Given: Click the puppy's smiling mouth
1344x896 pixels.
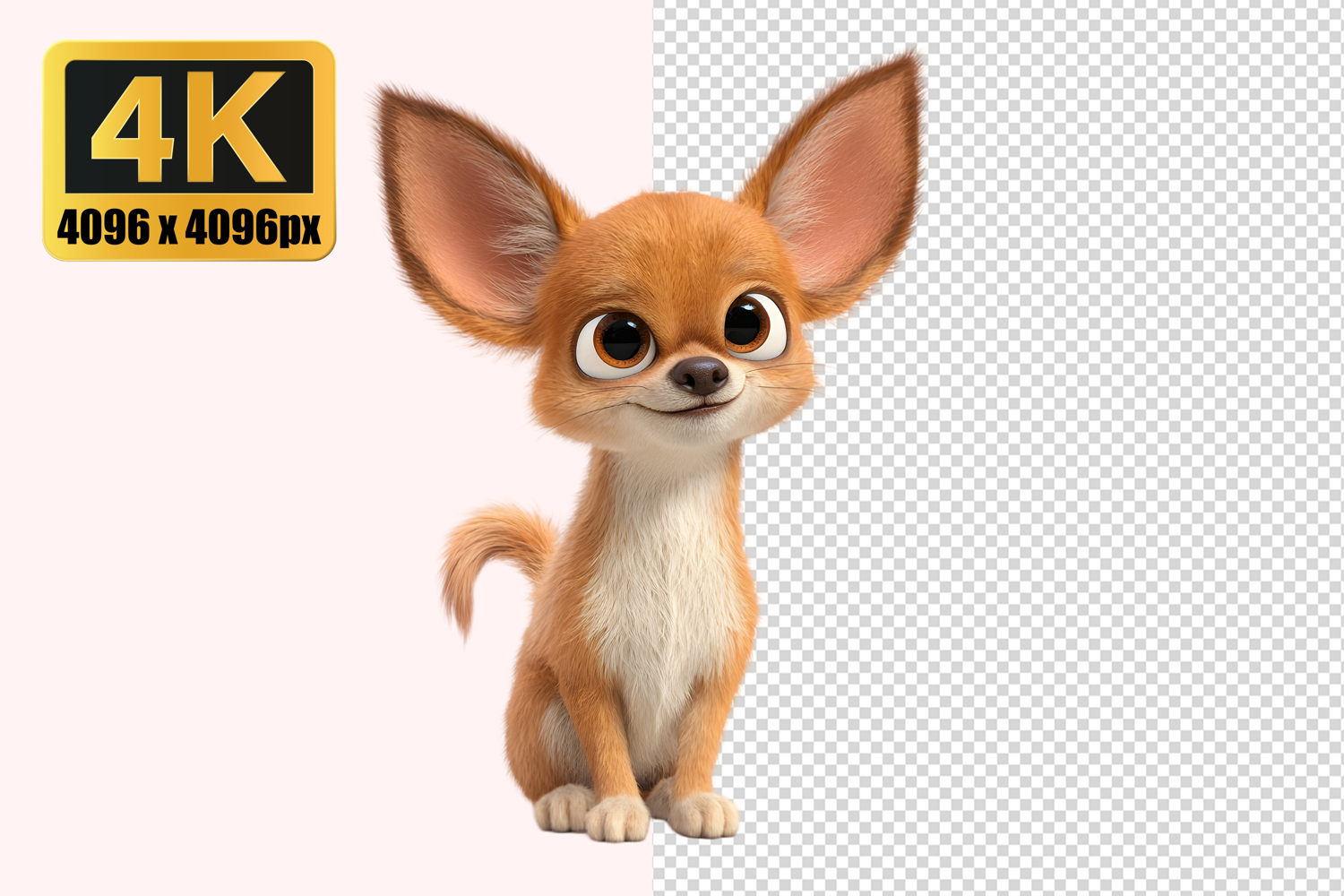Looking at the screenshot, I should point(692,408).
